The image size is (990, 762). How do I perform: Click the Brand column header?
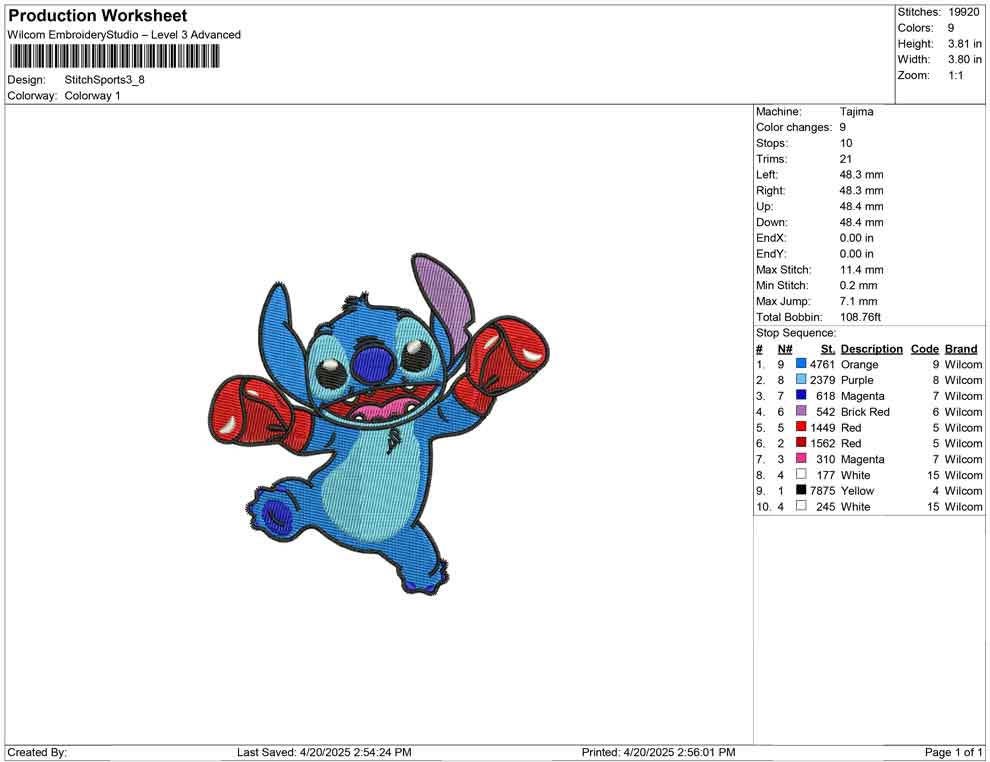tap(961, 349)
